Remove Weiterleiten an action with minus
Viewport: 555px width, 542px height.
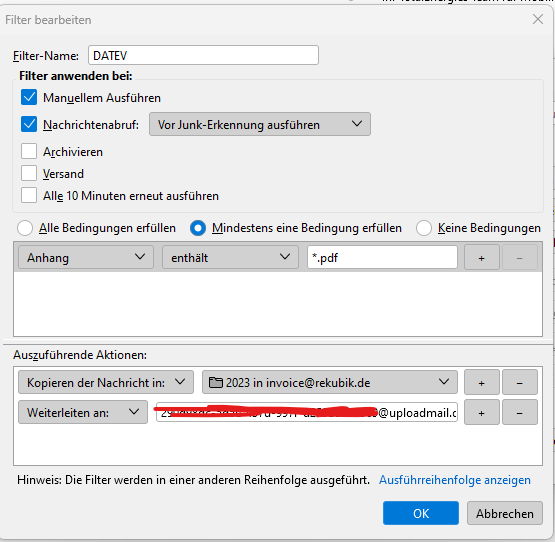click(520, 412)
